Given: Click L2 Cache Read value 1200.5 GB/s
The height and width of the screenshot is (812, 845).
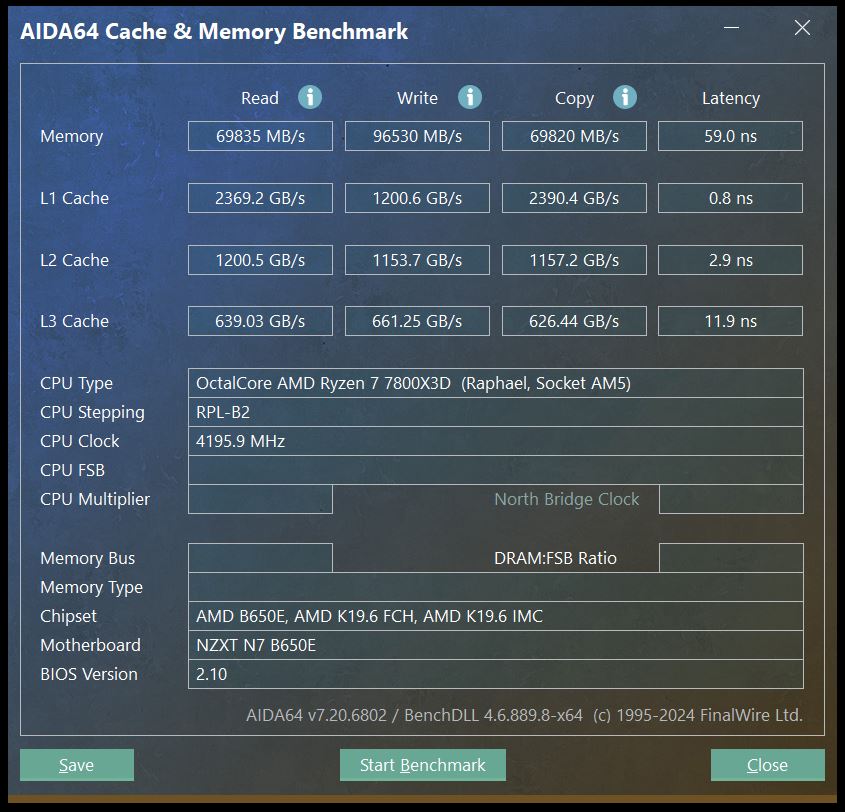Looking at the screenshot, I should tap(260, 260).
